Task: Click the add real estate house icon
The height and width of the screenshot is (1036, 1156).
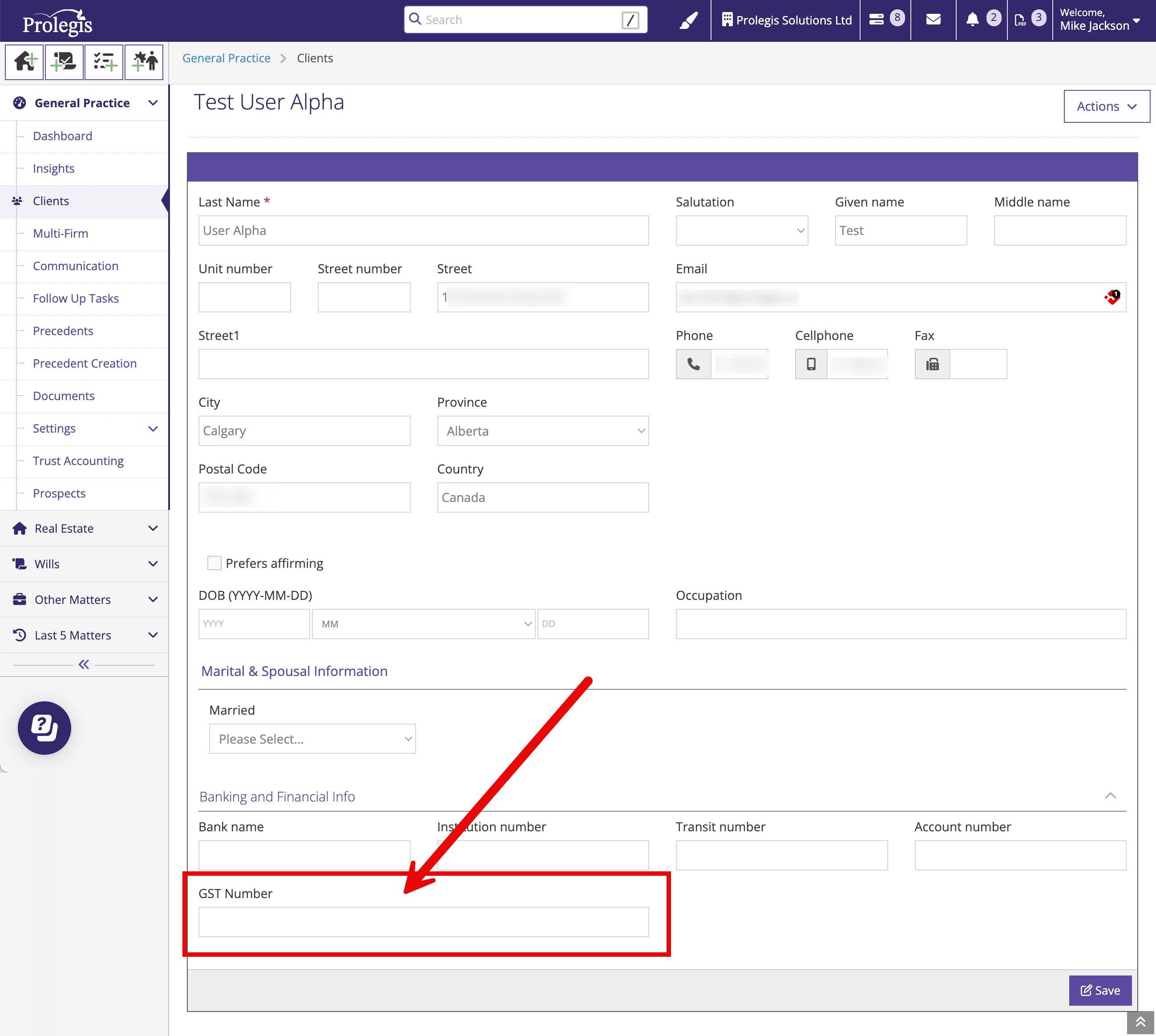Action: [x=24, y=61]
